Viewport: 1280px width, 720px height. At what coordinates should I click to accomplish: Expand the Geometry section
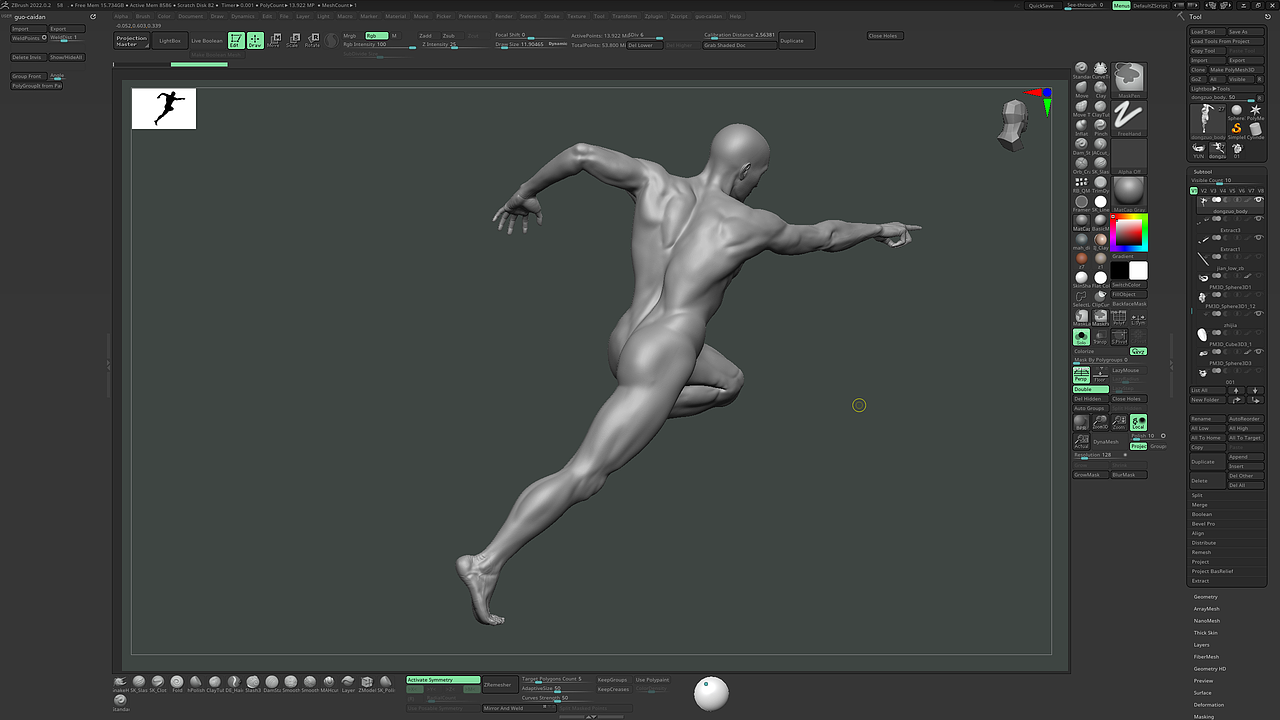click(x=1206, y=597)
